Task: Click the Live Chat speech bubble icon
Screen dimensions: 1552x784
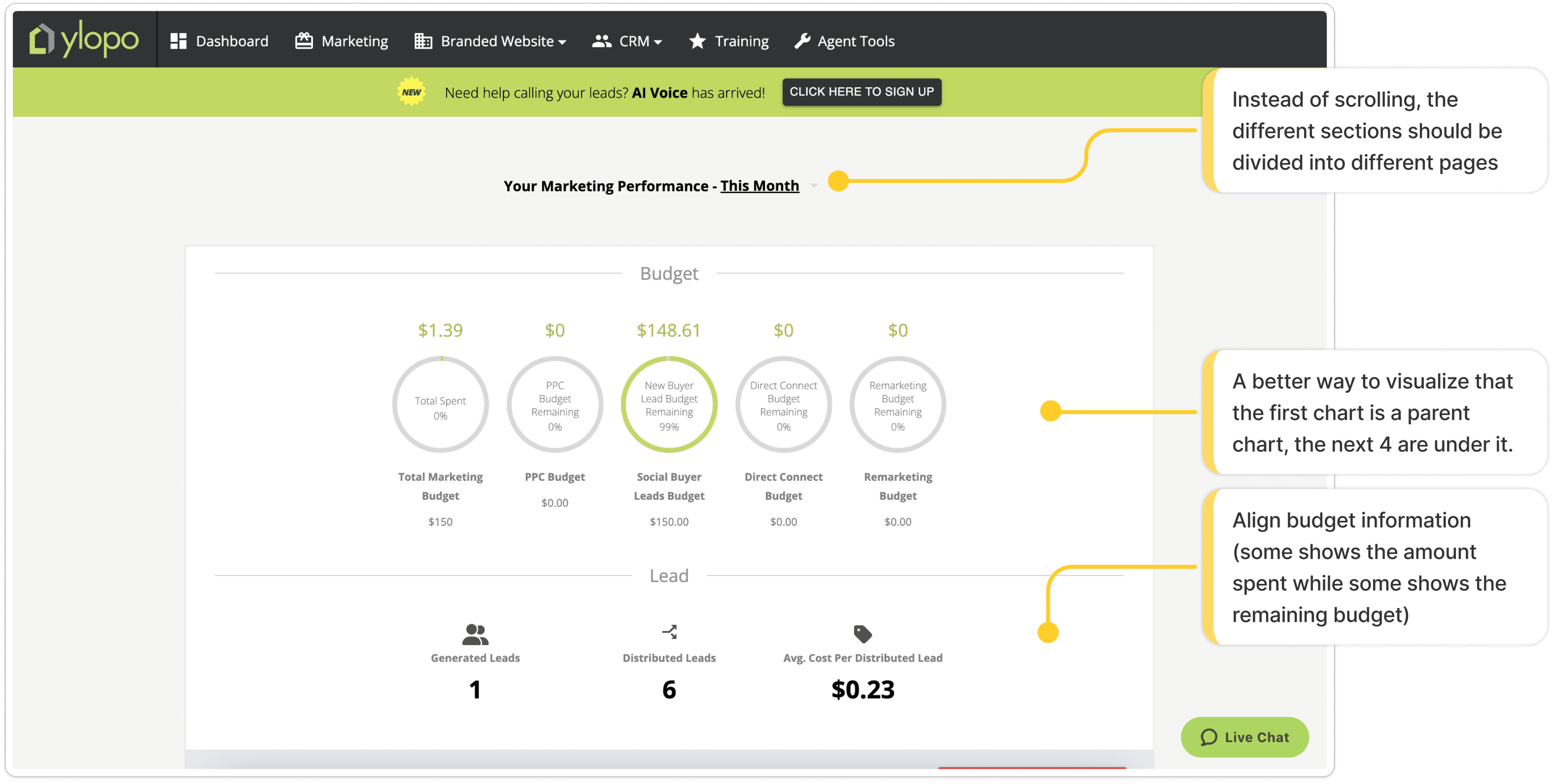Action: tap(1208, 737)
